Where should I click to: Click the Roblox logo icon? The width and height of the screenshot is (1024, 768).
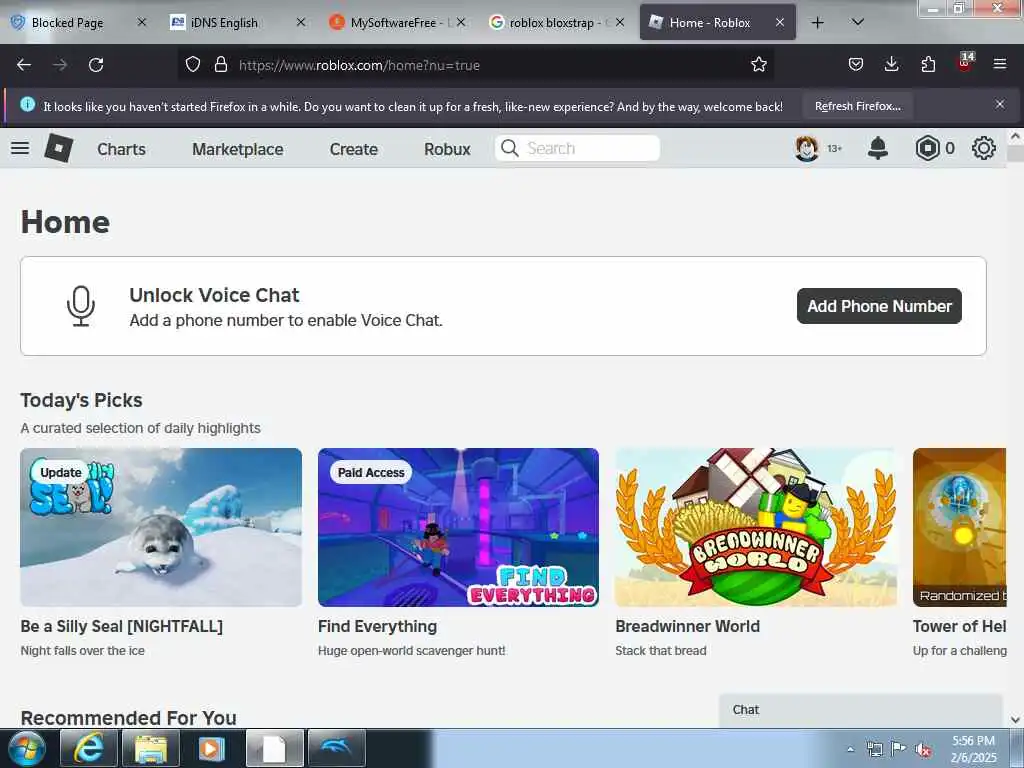click(59, 148)
